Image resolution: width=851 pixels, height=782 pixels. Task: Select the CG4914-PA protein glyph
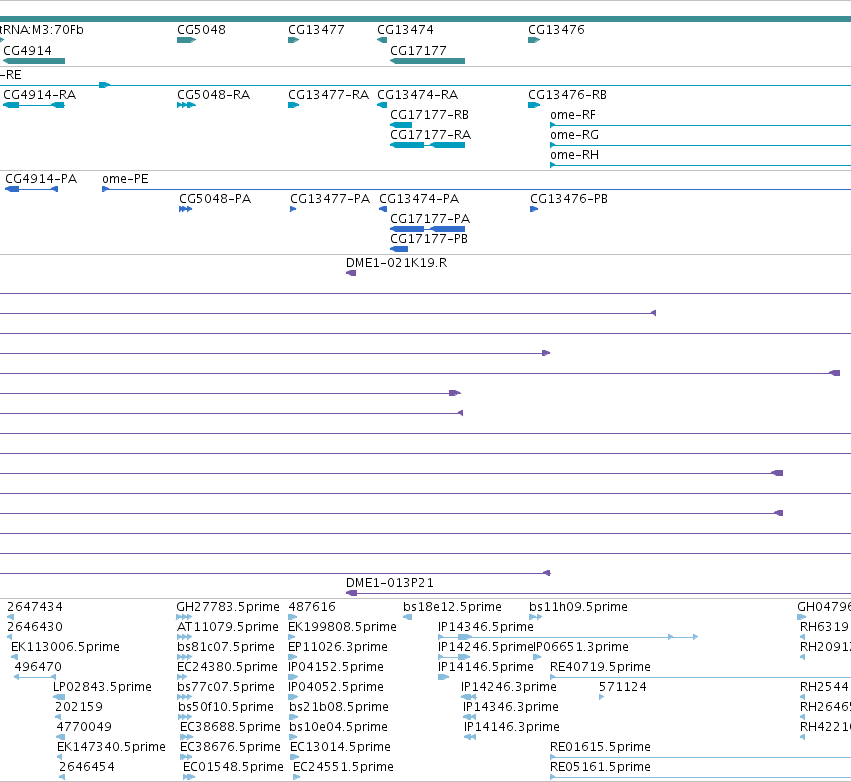click(x=31, y=189)
